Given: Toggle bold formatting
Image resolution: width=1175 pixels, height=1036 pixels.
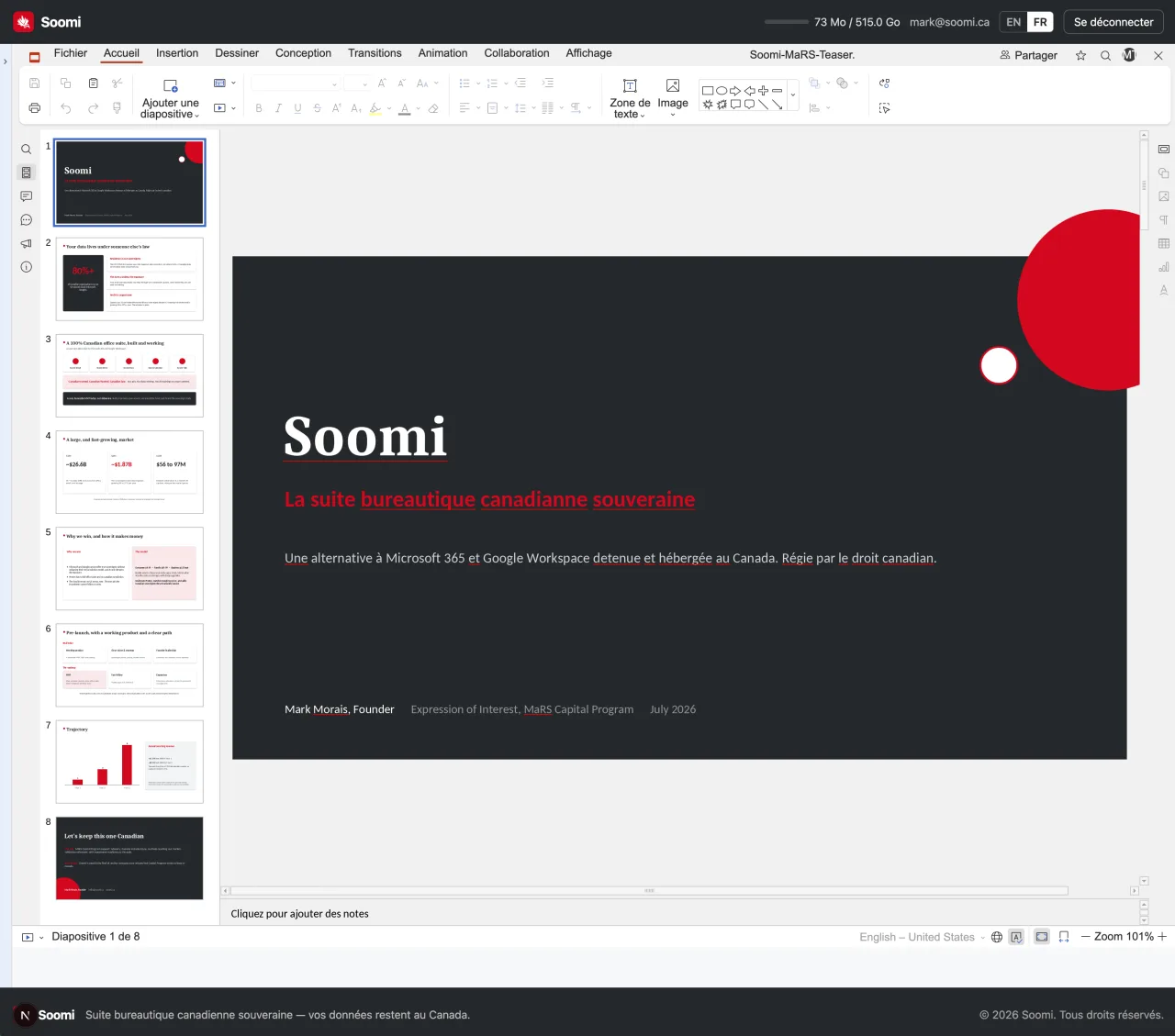Looking at the screenshot, I should [259, 108].
